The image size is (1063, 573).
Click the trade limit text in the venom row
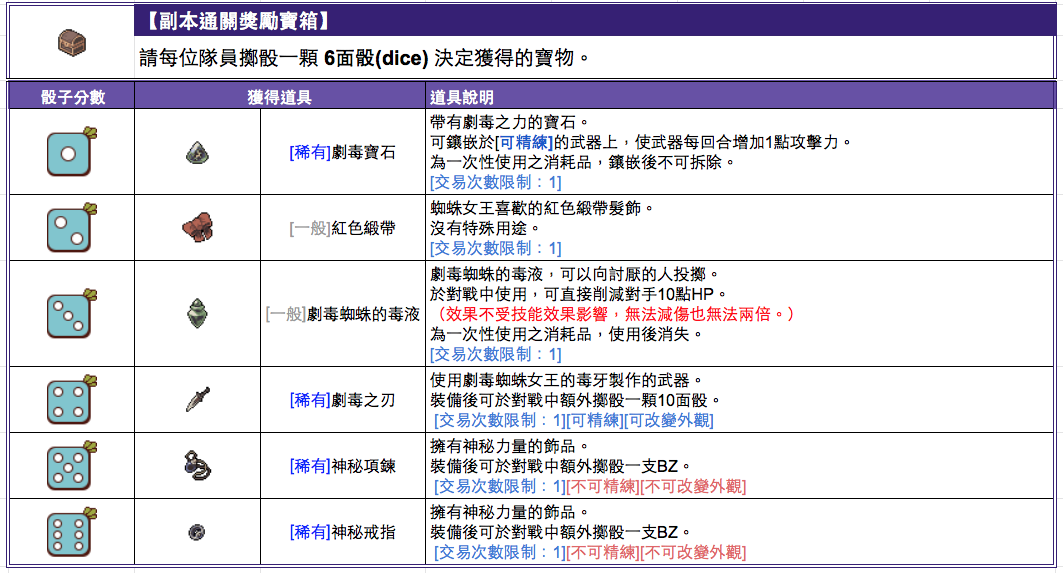click(x=496, y=354)
